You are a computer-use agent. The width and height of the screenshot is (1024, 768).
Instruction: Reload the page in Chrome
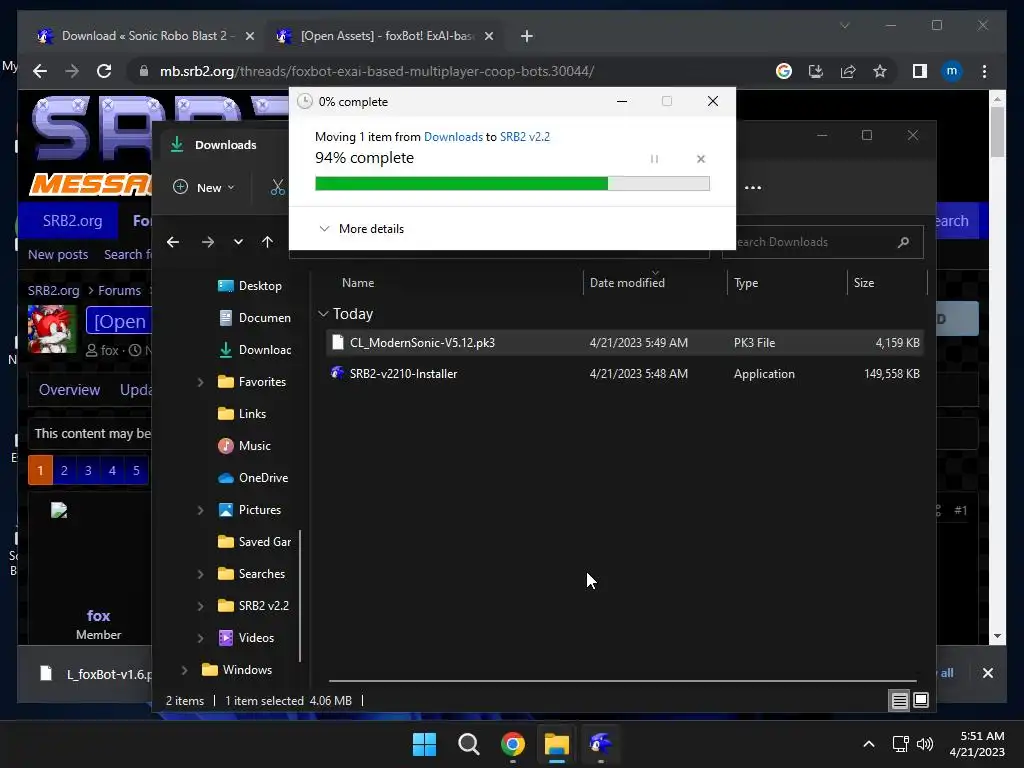(x=104, y=71)
